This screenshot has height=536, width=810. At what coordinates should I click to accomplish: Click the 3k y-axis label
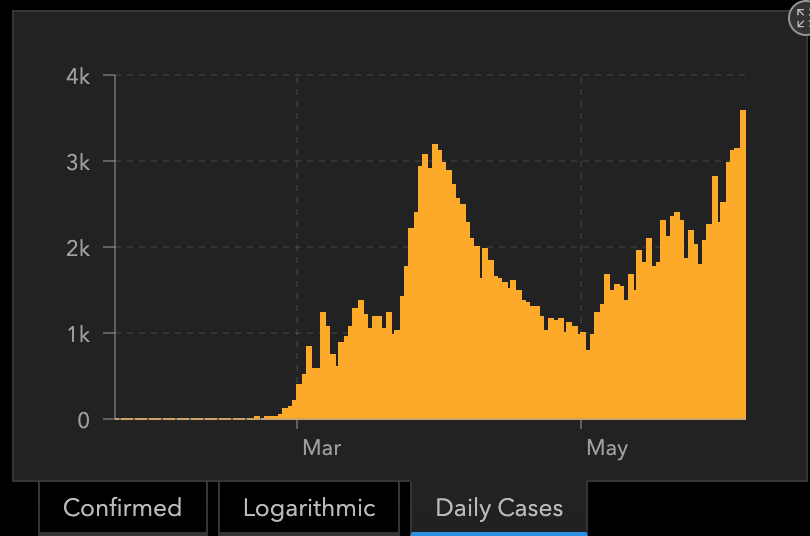click(x=78, y=162)
